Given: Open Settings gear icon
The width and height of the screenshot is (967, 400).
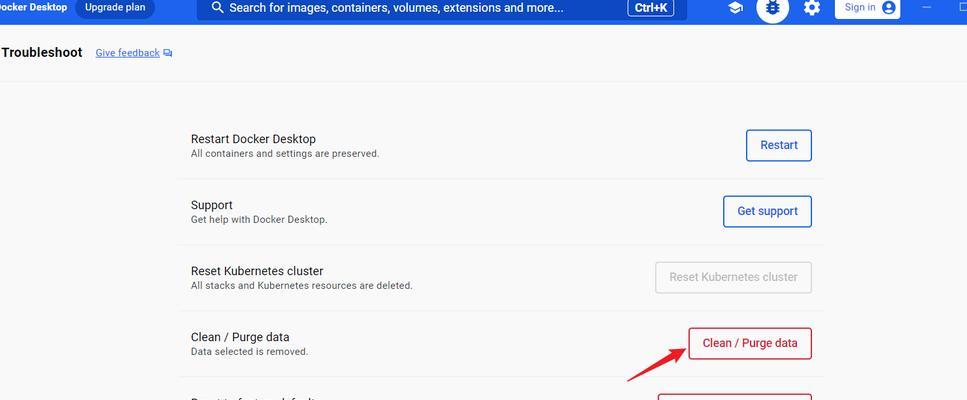Looking at the screenshot, I should (812, 8).
